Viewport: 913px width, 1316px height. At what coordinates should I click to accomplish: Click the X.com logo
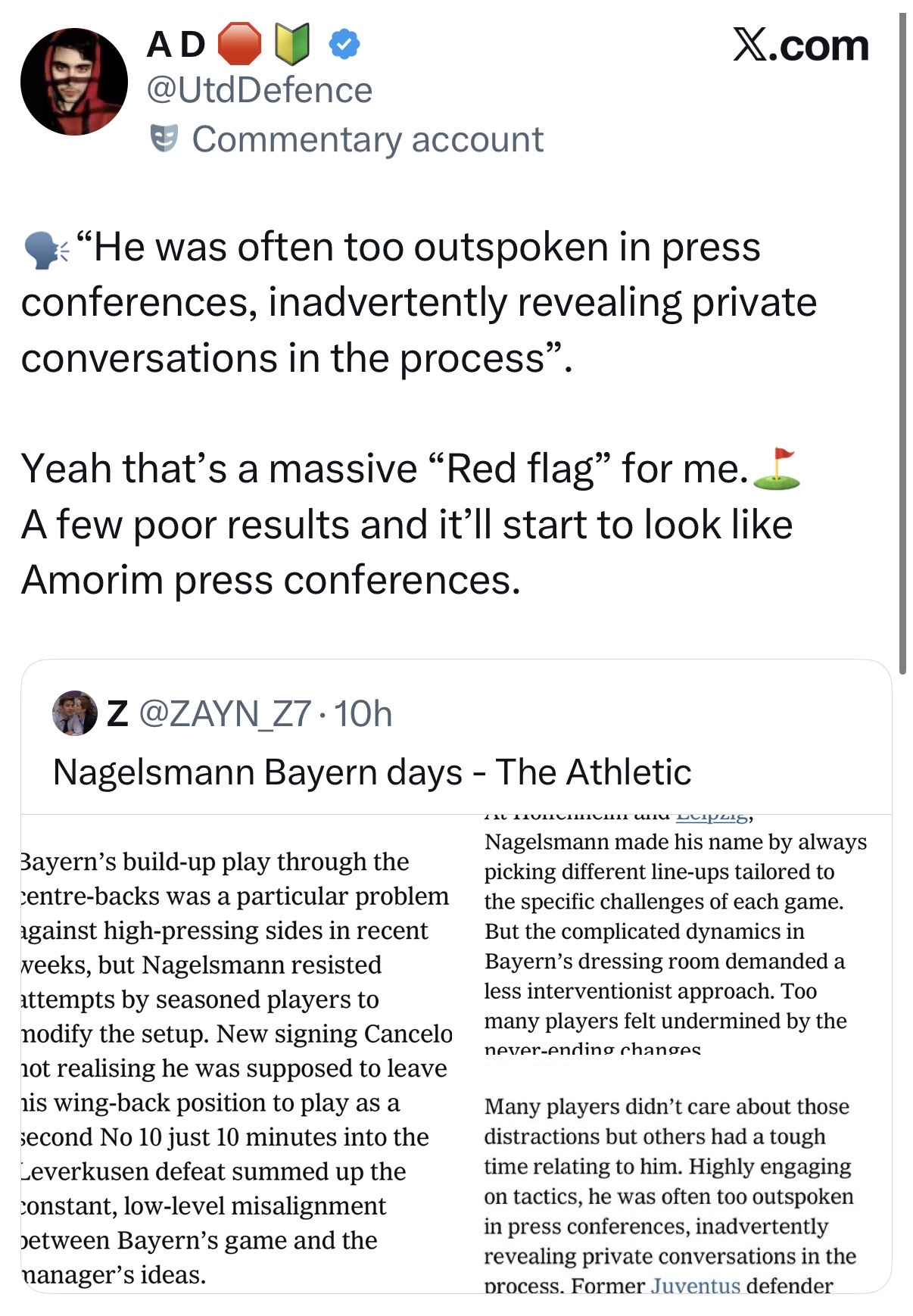[800, 45]
